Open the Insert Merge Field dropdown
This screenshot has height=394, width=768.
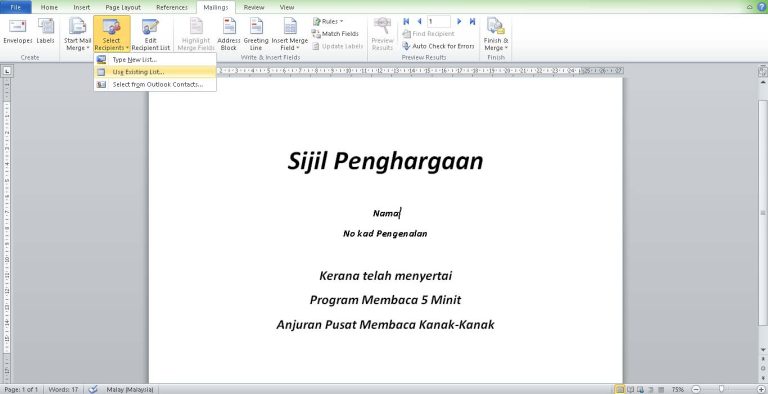tap(289, 33)
